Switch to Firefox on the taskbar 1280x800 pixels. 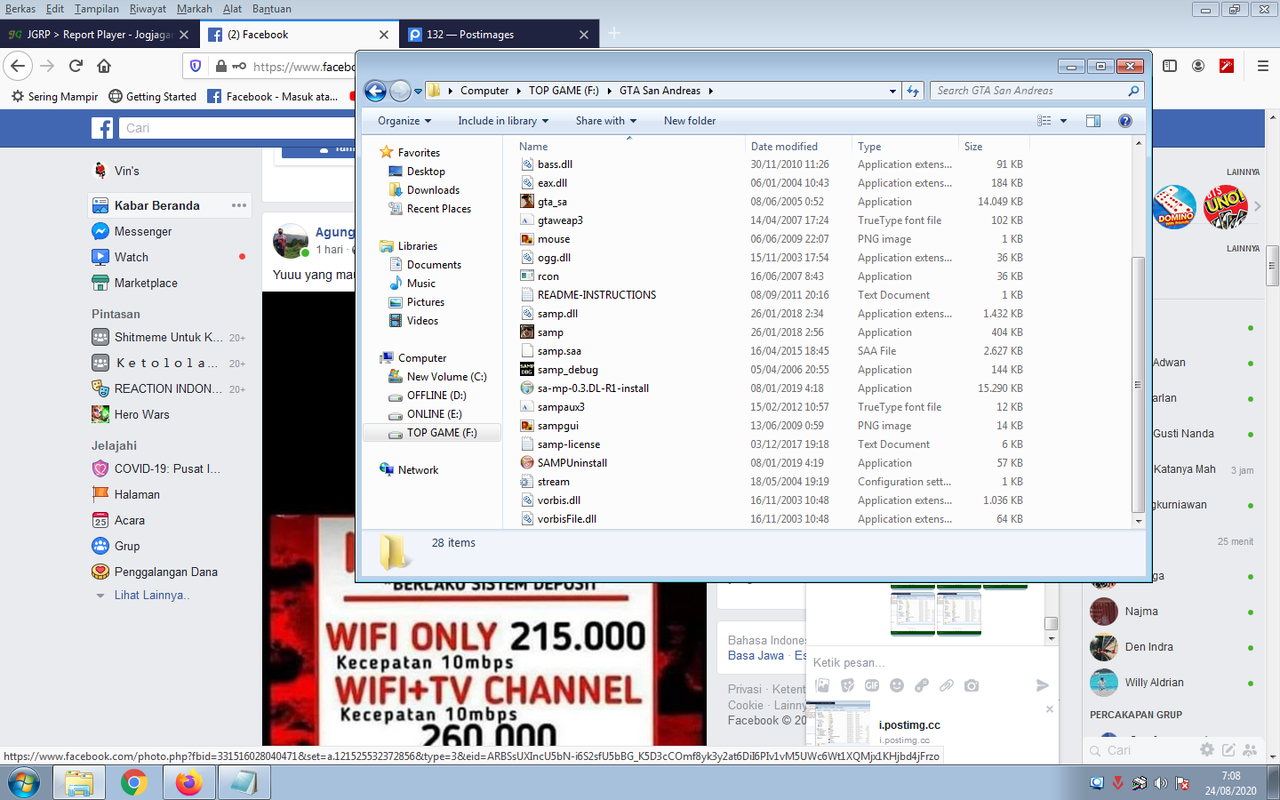[x=188, y=782]
